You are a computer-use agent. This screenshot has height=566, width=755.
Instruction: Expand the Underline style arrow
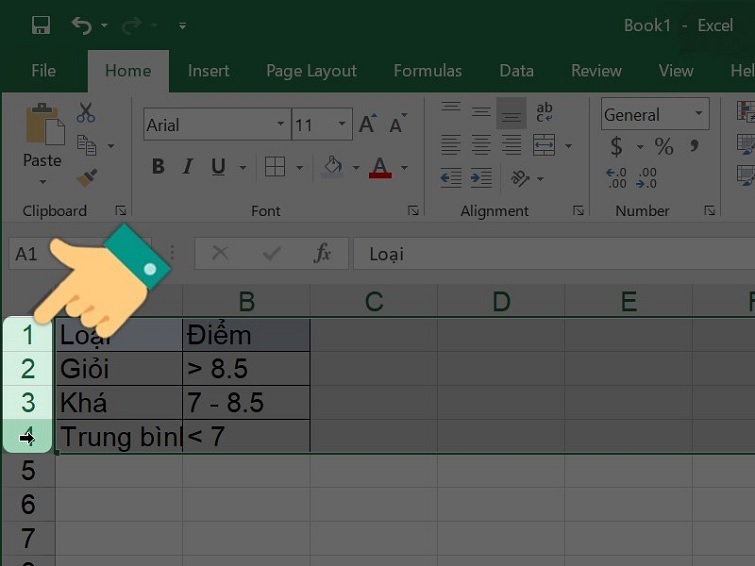pos(243,168)
